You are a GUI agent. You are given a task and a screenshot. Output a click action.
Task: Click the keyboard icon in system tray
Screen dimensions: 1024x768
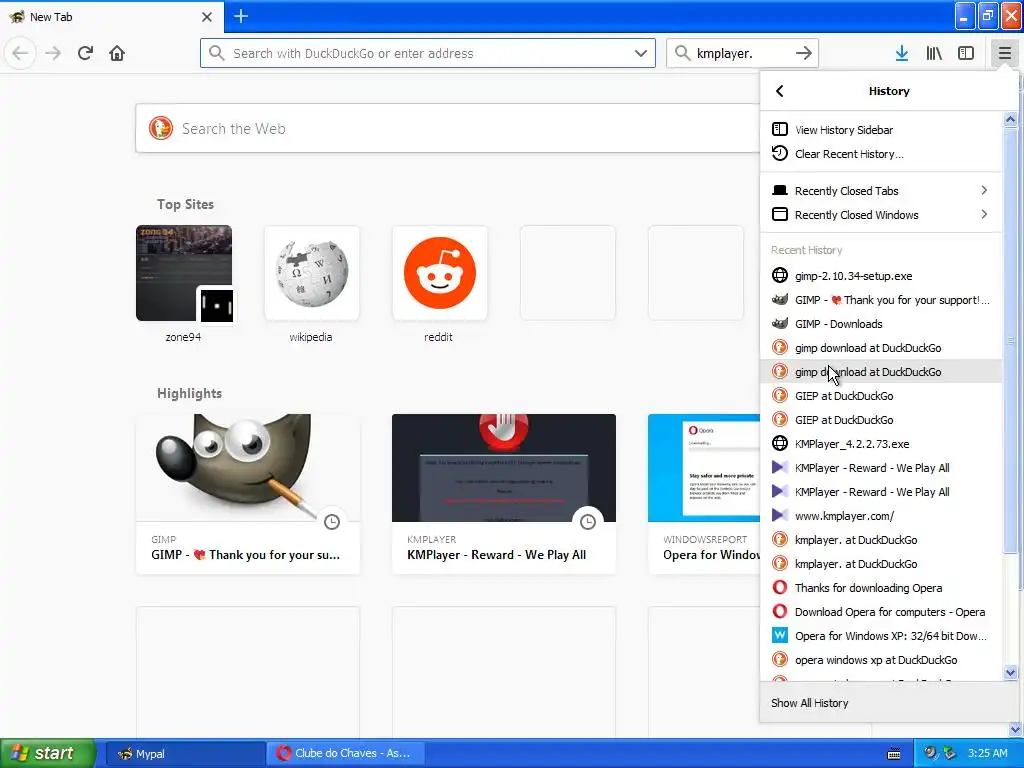coord(893,754)
